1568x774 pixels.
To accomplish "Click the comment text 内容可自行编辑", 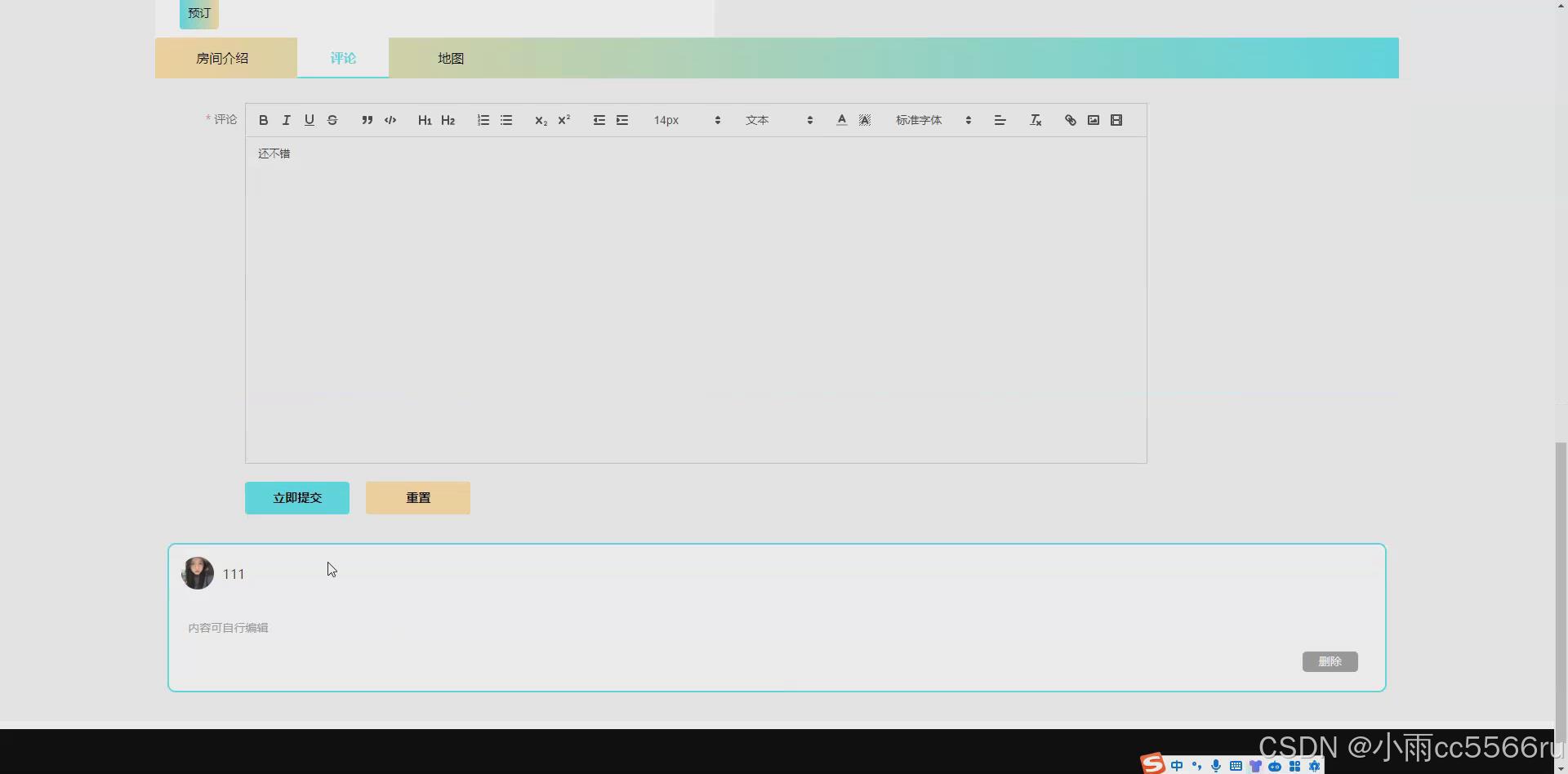I will (228, 628).
